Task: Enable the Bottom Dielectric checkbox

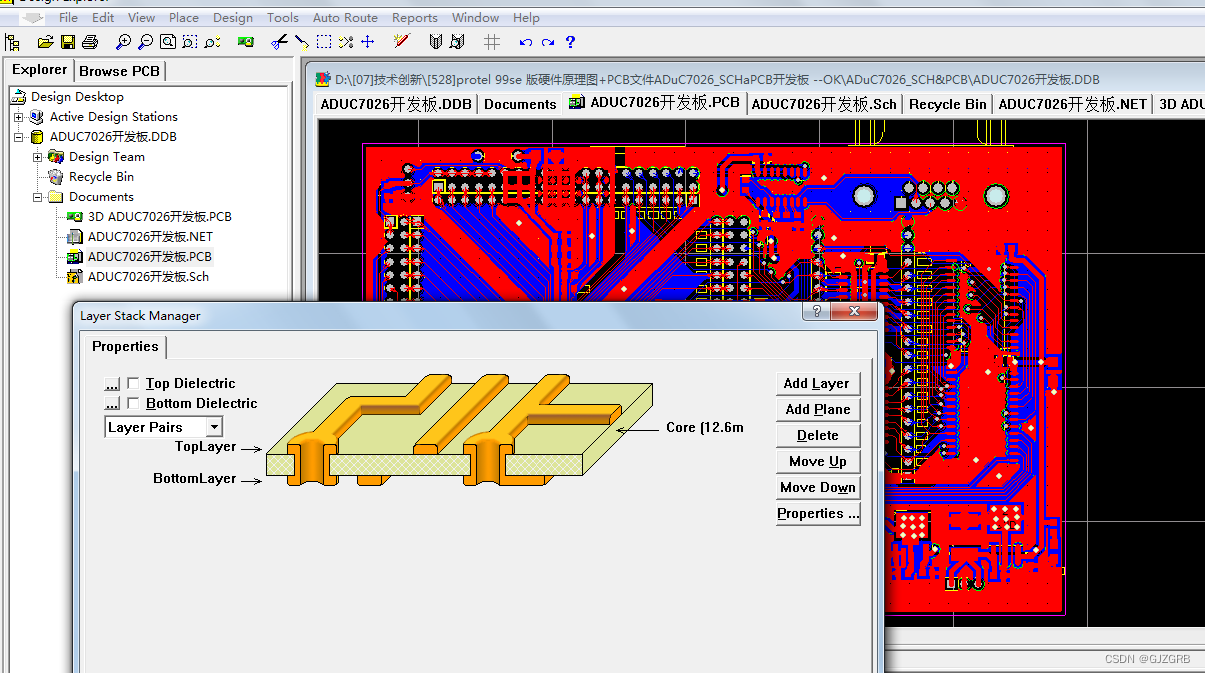Action: pos(132,403)
